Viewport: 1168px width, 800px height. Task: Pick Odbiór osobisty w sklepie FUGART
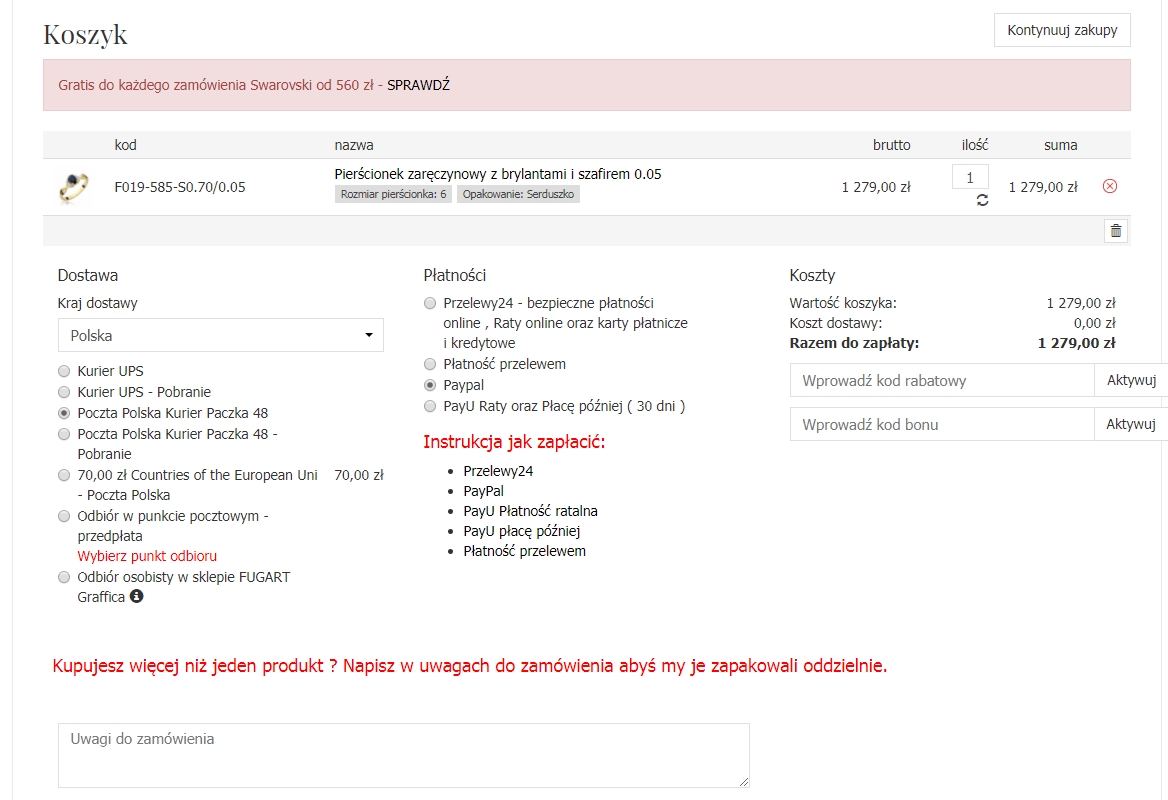64,577
